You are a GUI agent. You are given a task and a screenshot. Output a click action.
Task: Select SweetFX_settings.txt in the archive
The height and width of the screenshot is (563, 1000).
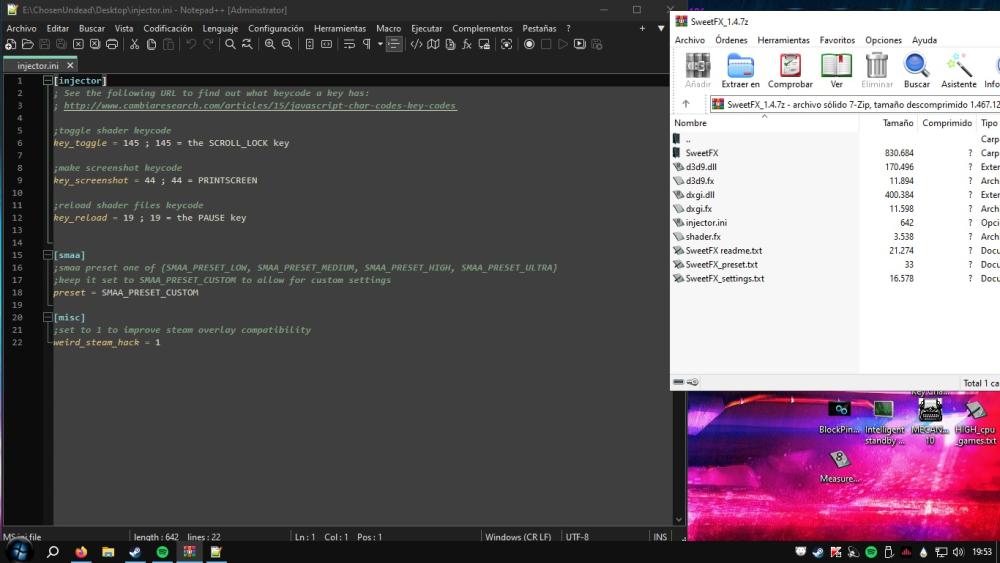[x=724, y=279]
